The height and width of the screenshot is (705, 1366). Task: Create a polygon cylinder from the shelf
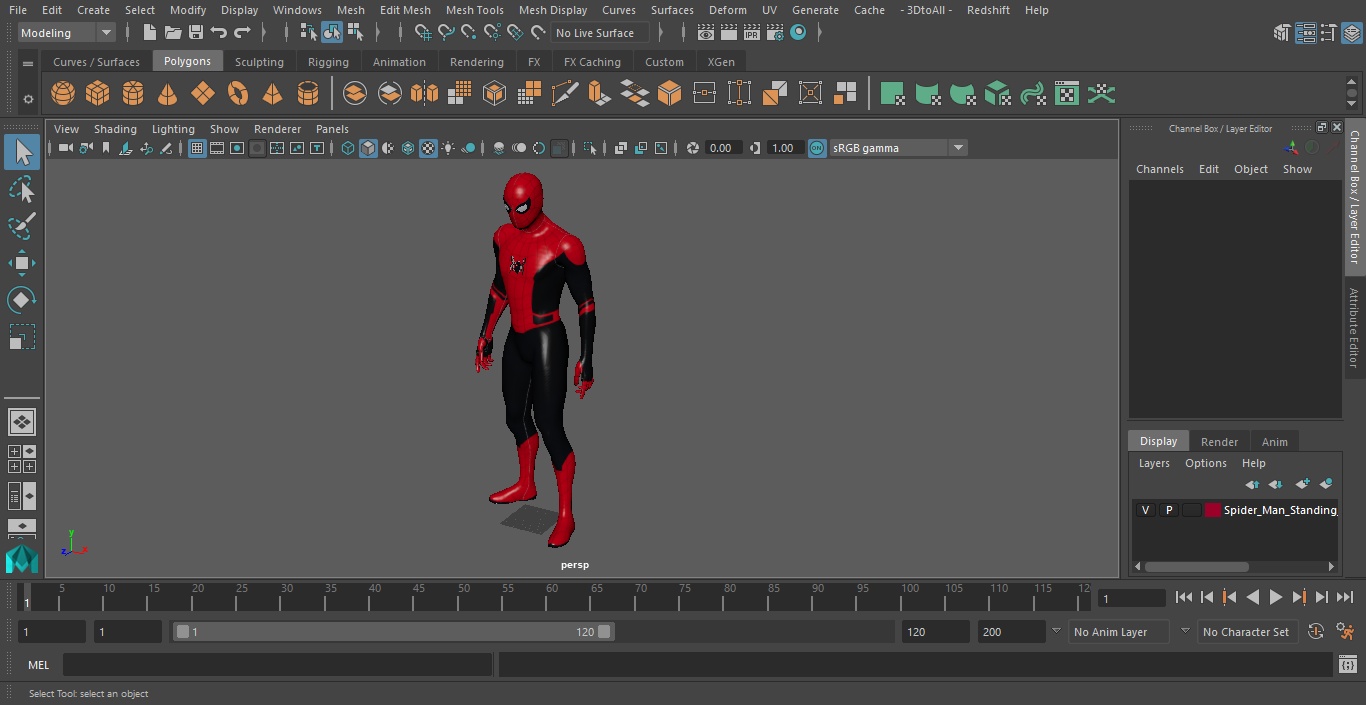133,94
